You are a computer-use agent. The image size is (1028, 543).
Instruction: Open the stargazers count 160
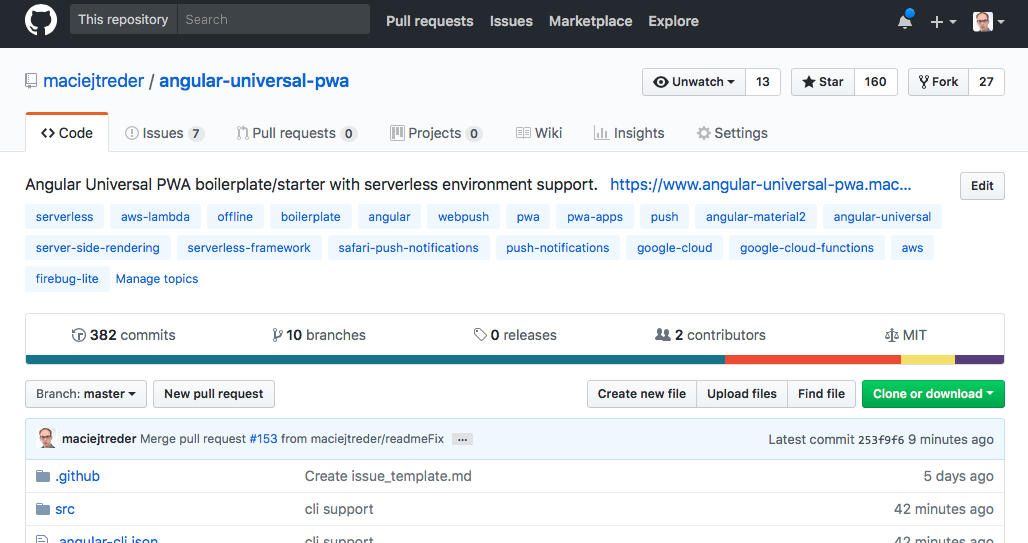point(875,82)
